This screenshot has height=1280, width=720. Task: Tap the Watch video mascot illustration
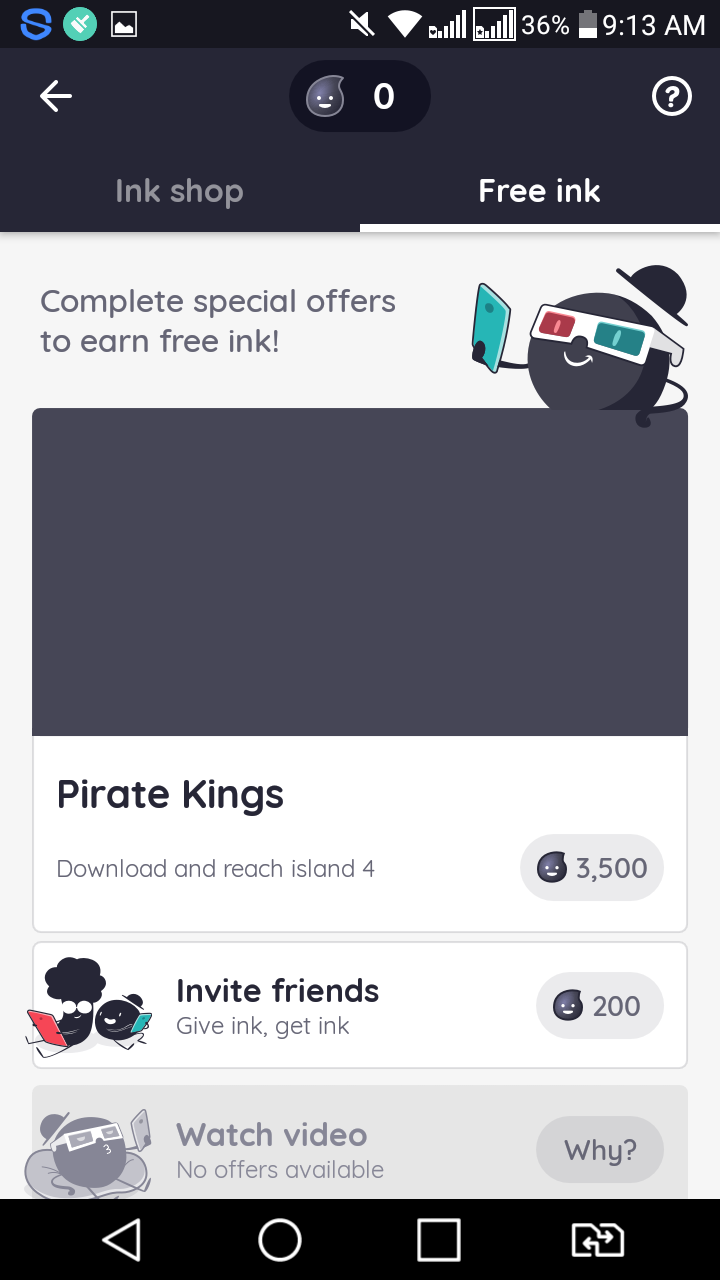pos(90,1150)
